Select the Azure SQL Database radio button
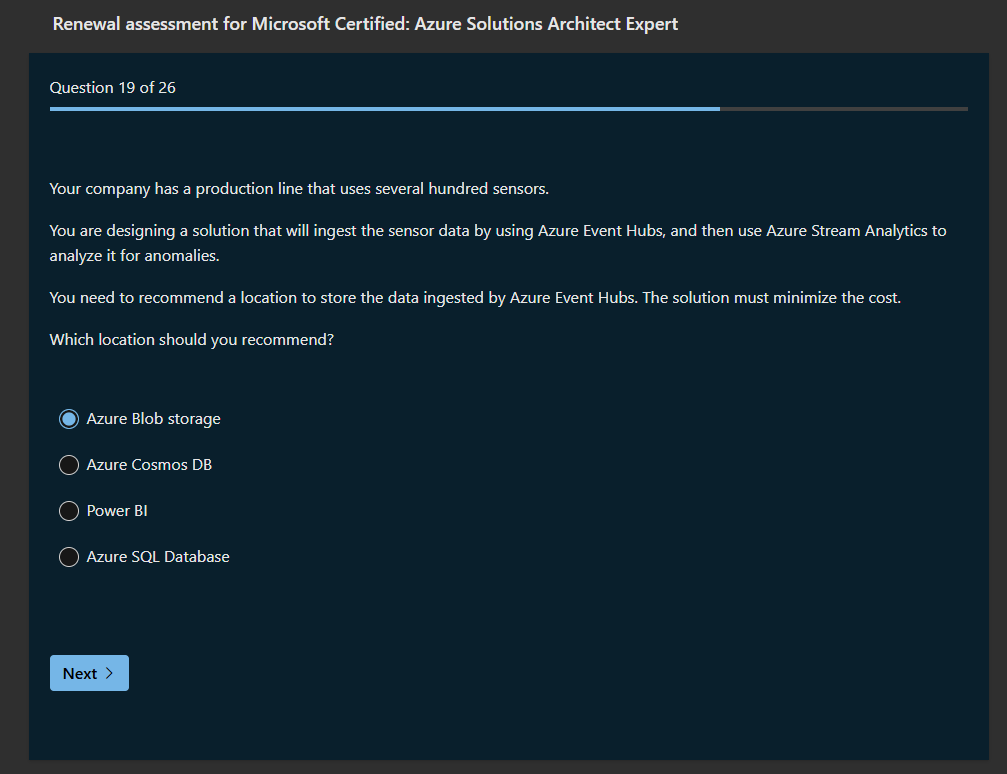Image resolution: width=1007 pixels, height=774 pixels. (x=69, y=557)
